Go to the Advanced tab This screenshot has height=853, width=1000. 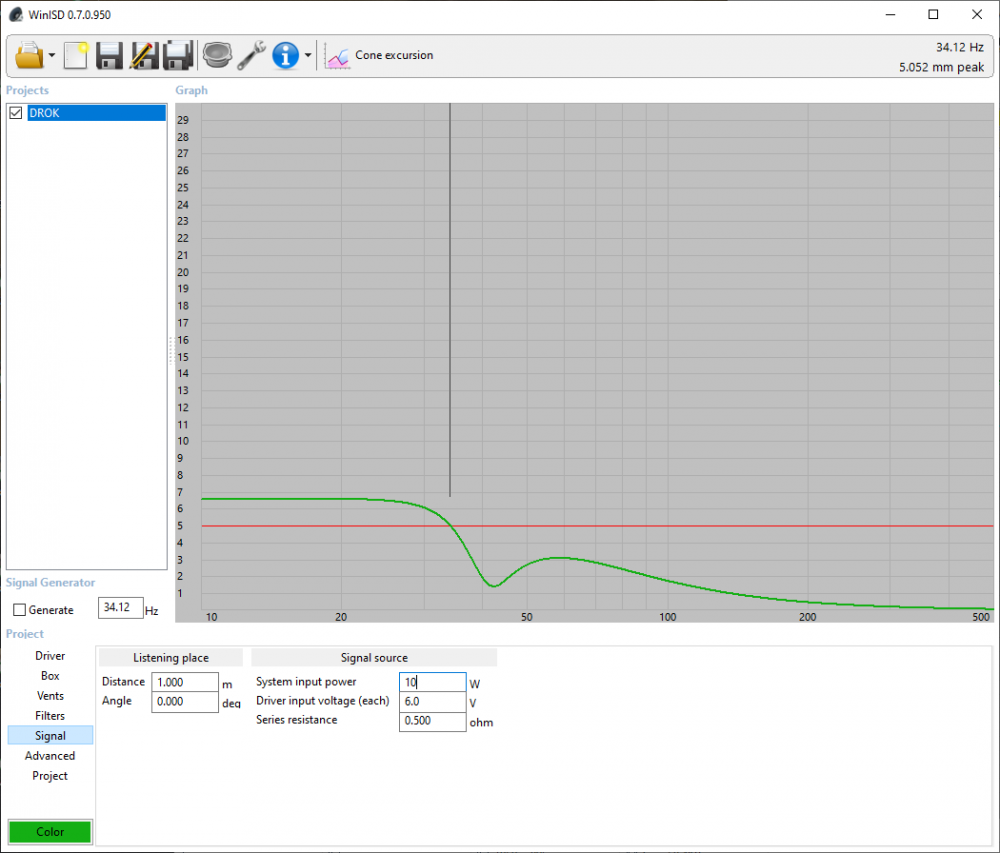[50, 756]
